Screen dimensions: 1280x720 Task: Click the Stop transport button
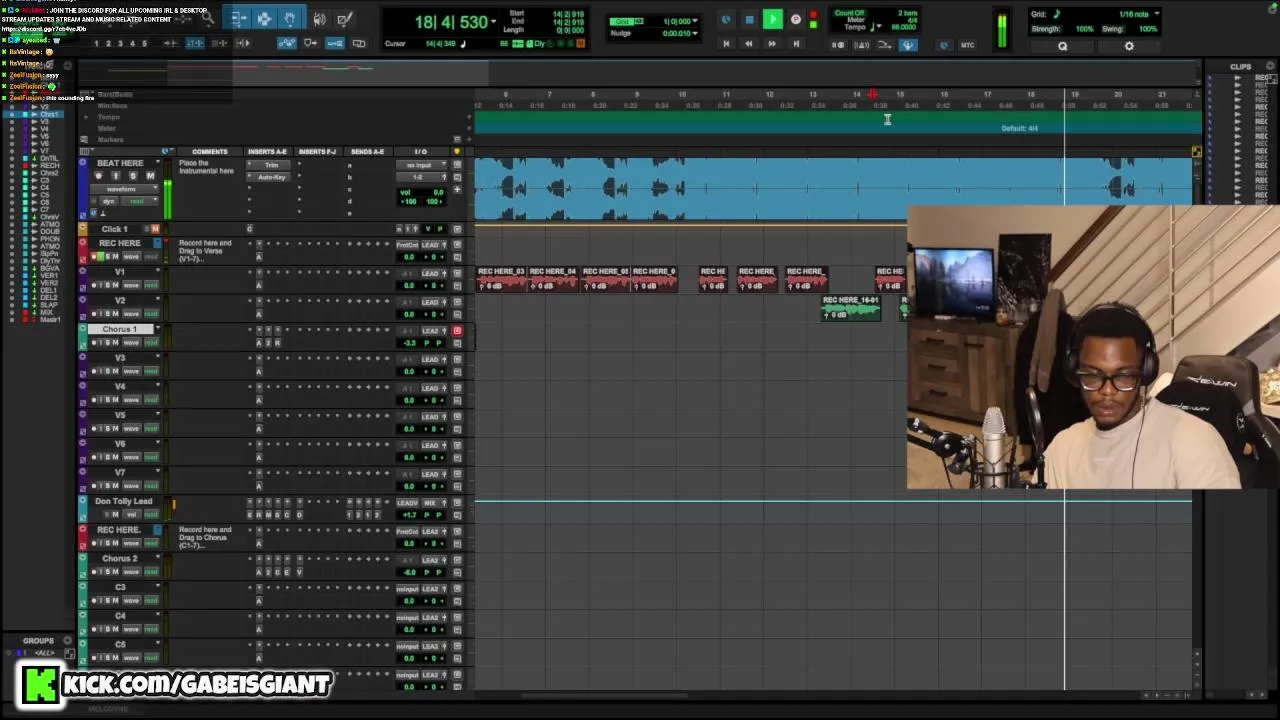(749, 19)
